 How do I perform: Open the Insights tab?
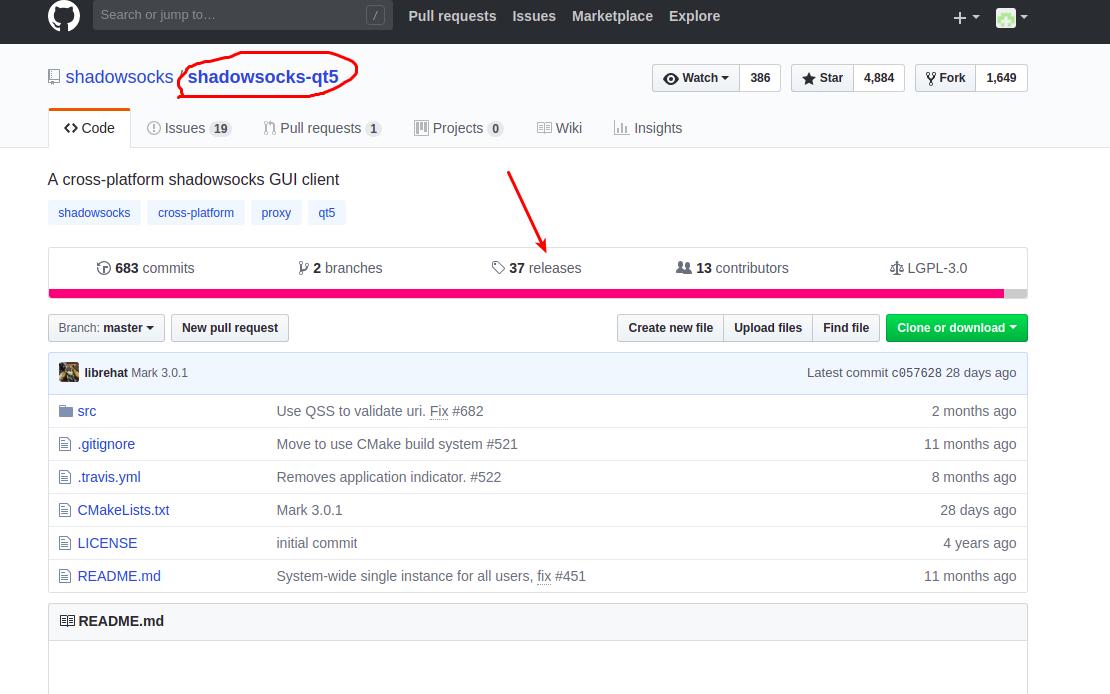pos(648,128)
